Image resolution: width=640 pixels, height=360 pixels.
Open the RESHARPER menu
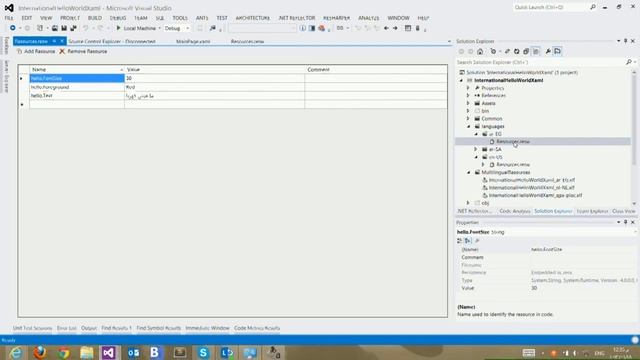336,18
